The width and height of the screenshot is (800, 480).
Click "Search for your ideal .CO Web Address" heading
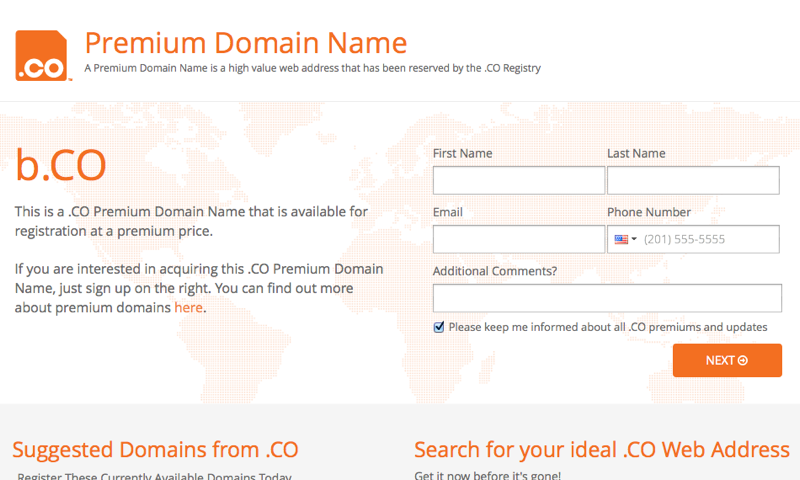(x=601, y=450)
